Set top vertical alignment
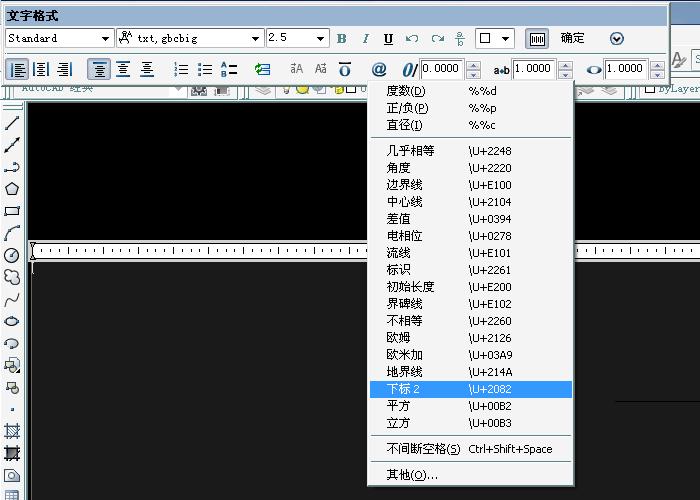 pos(99,70)
